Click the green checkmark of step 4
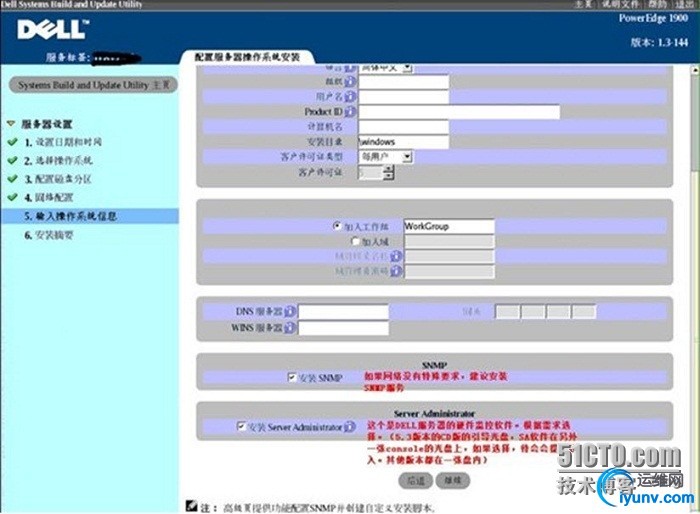The height and width of the screenshot is (514, 700). 12,197
